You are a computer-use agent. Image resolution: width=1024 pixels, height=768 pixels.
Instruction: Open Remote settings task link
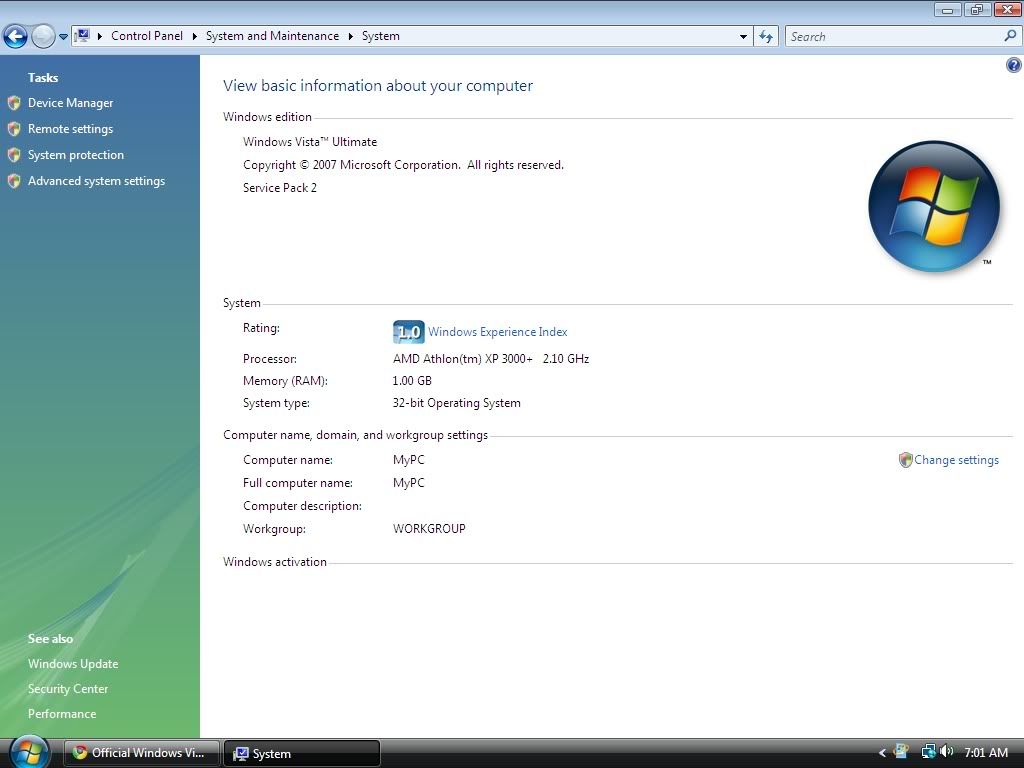pos(71,129)
